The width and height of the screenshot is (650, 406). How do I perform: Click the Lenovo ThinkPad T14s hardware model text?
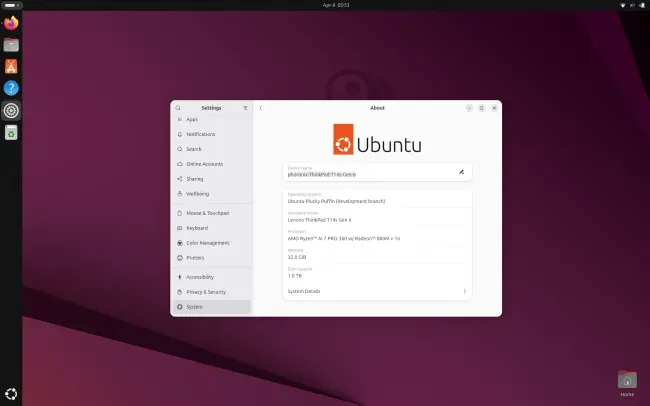tap(319, 220)
